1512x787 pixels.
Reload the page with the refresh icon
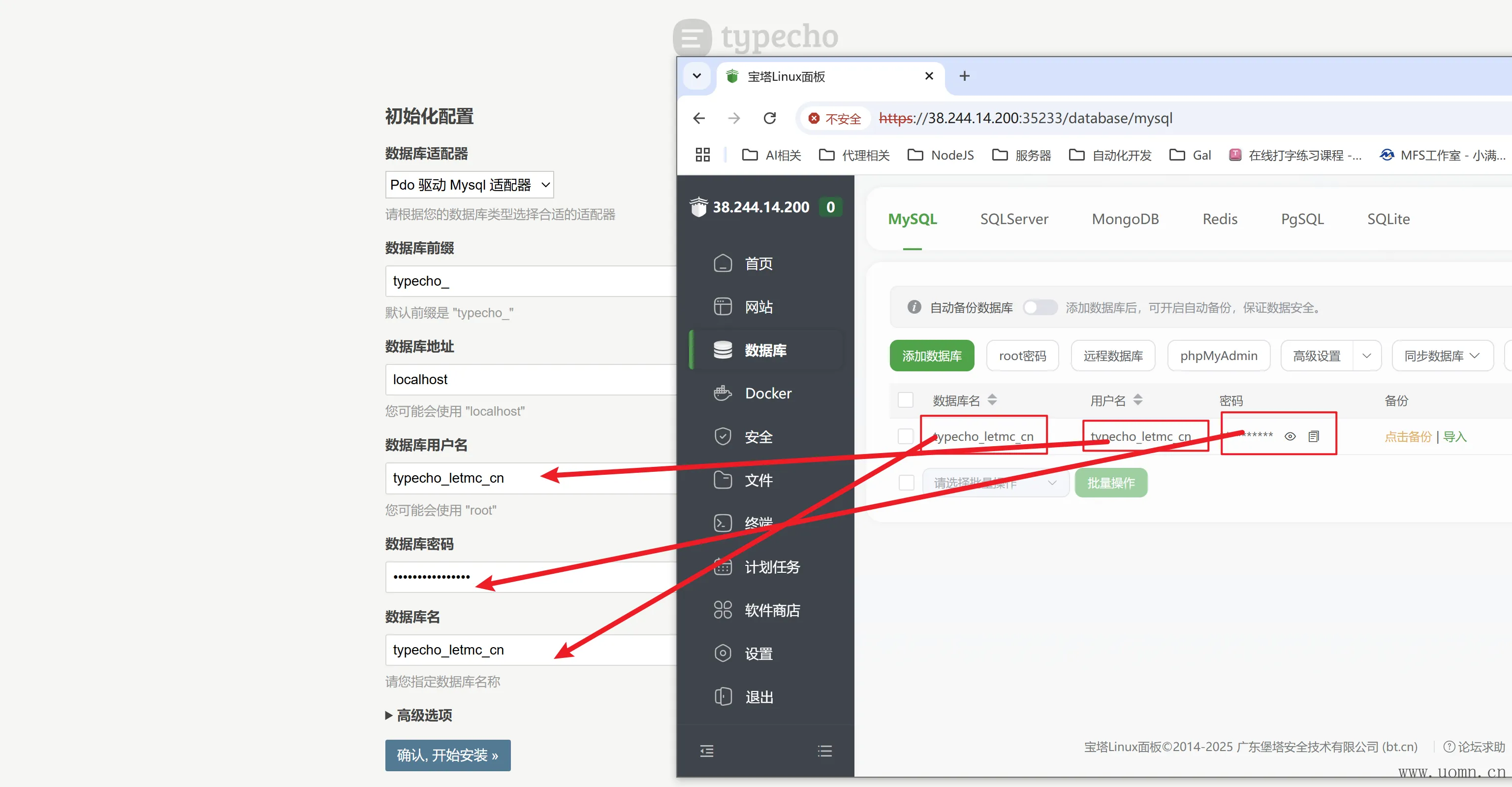[x=769, y=118]
